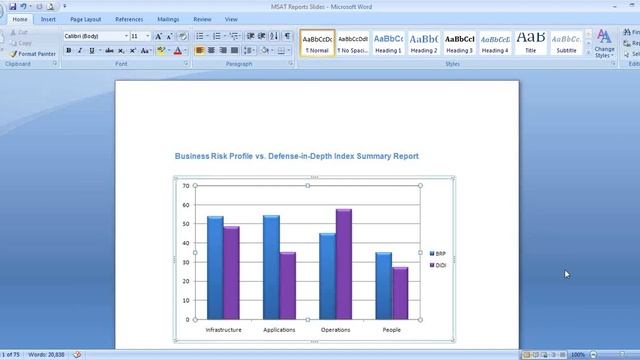Click the Format Painter tool
The height and width of the screenshot is (360, 640).
tap(33, 54)
